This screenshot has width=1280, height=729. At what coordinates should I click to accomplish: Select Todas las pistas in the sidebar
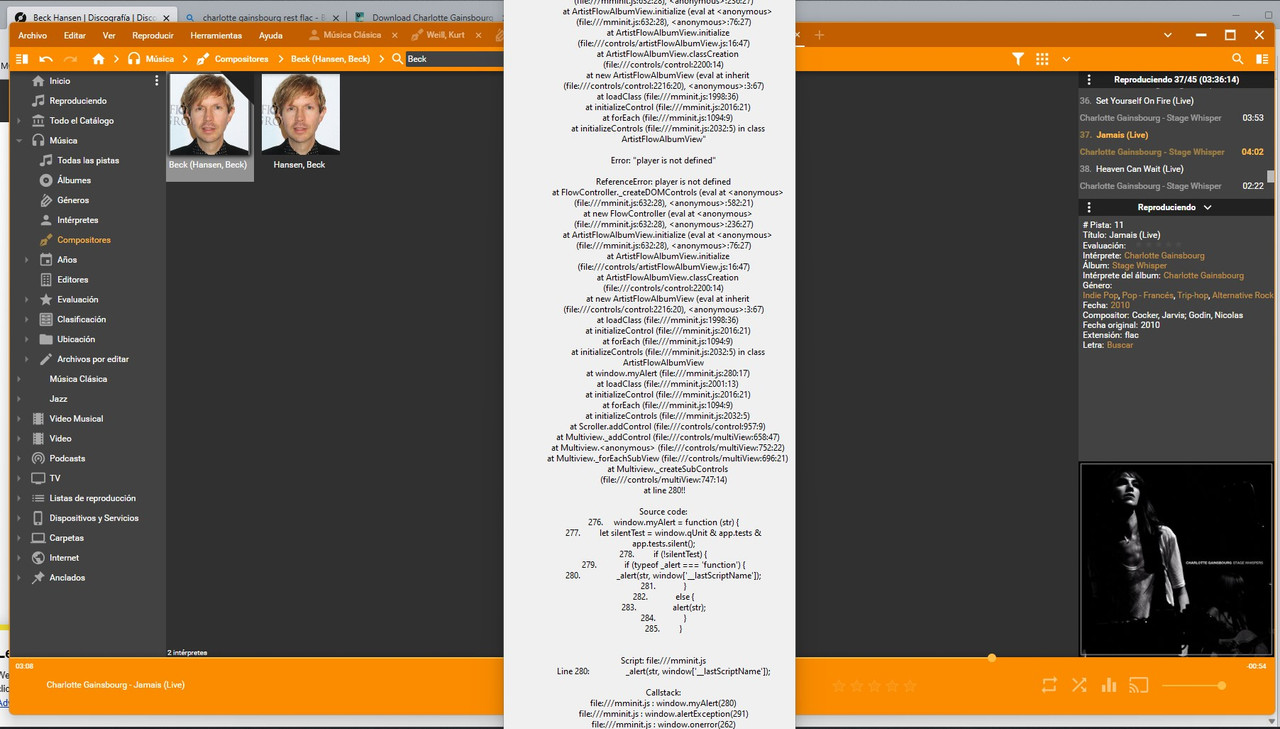pyautogui.click(x=88, y=160)
